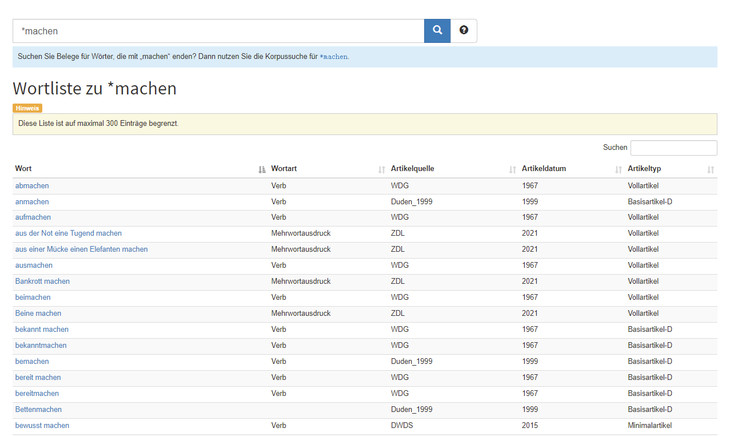
Task: Open the aufmachen word entry
Action: pyautogui.click(x=33, y=218)
